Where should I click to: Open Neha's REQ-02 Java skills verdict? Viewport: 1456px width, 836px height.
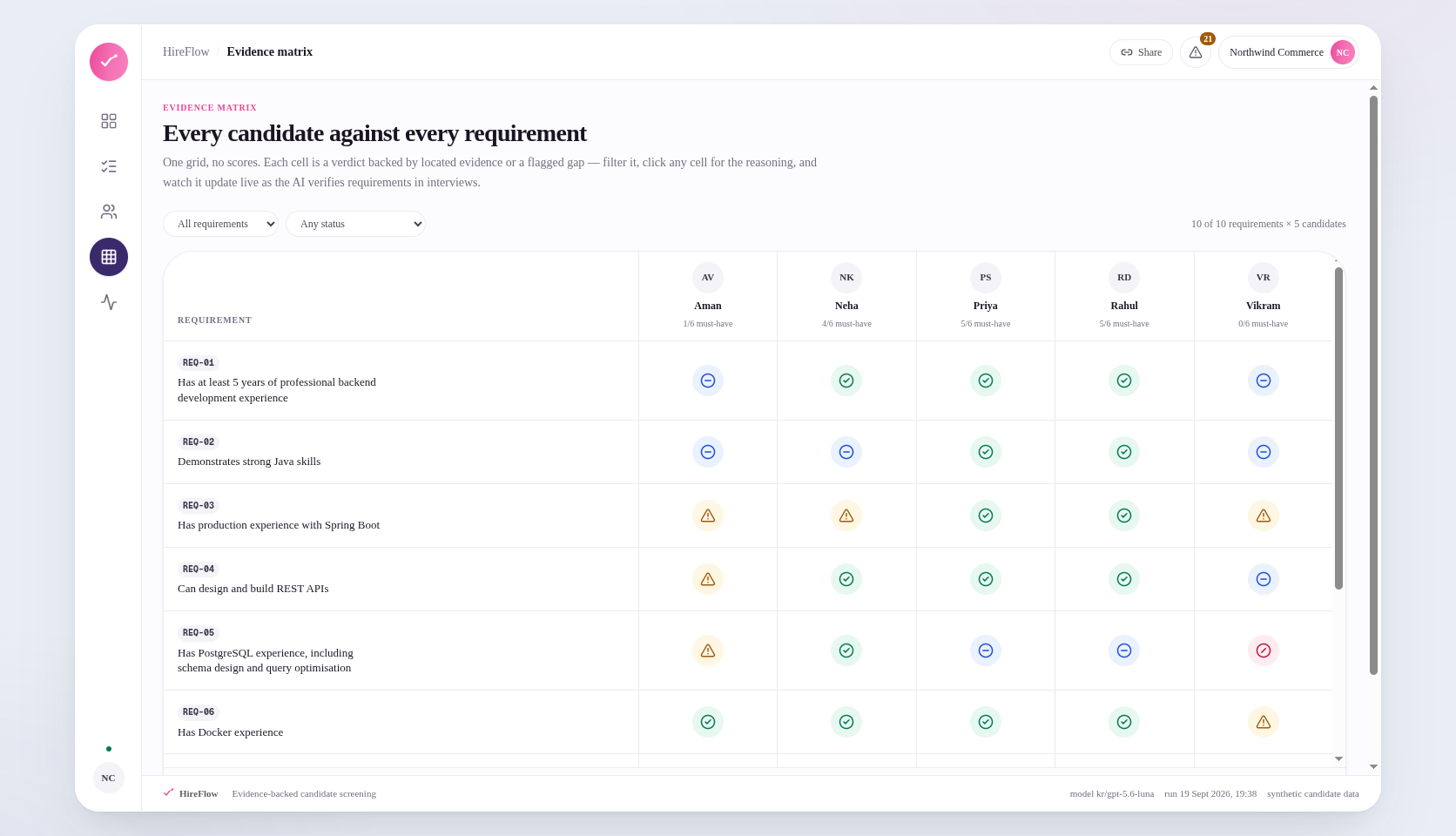point(846,452)
